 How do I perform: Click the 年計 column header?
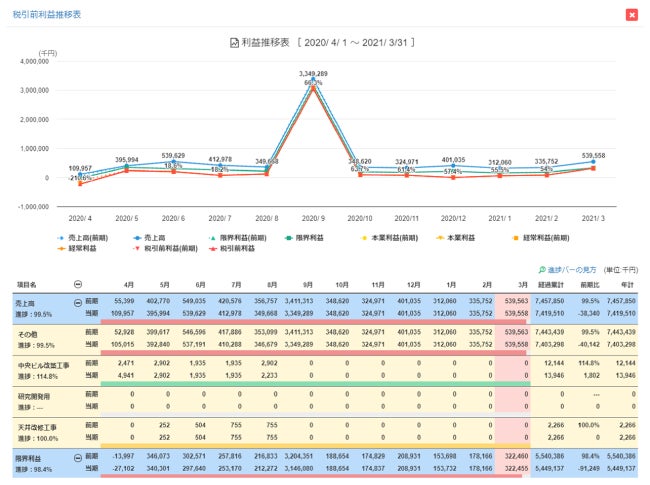tap(628, 285)
